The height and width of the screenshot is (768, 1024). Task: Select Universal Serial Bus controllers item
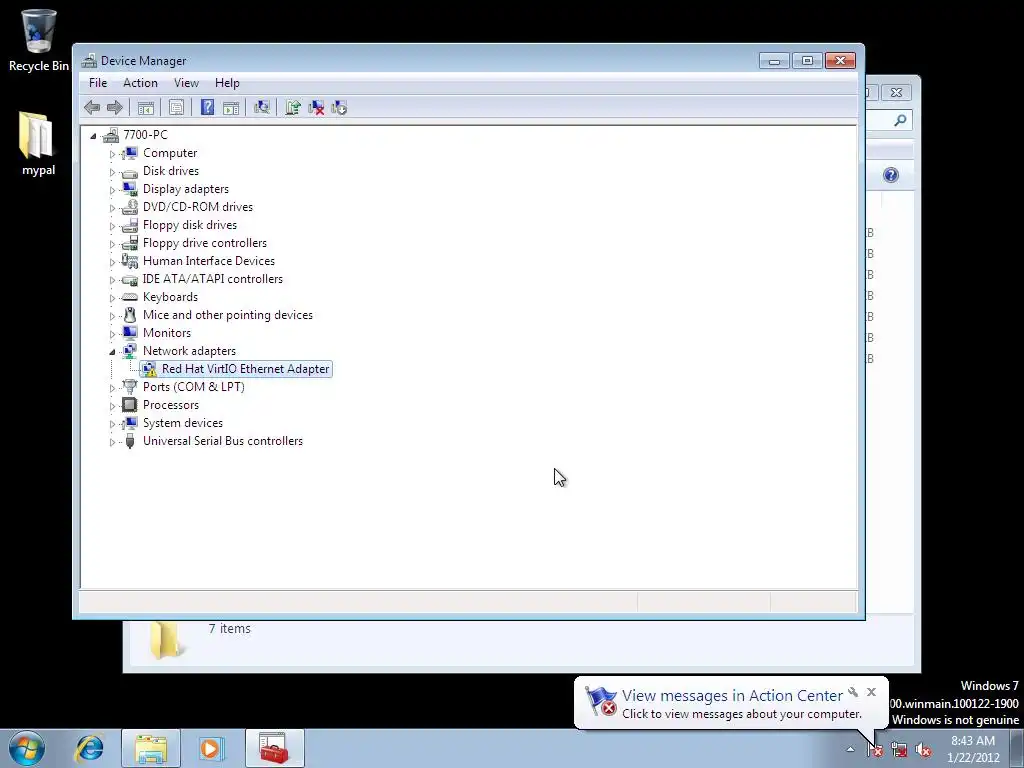(x=223, y=441)
